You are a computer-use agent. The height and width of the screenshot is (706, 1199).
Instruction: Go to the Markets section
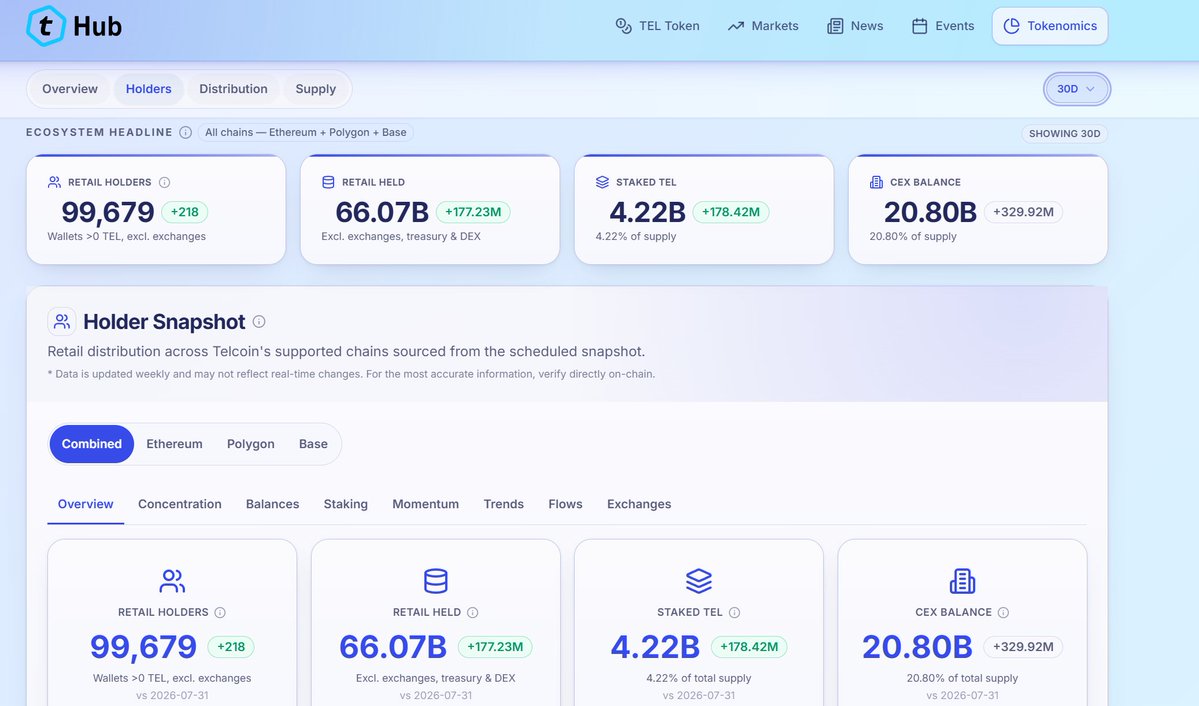point(763,26)
